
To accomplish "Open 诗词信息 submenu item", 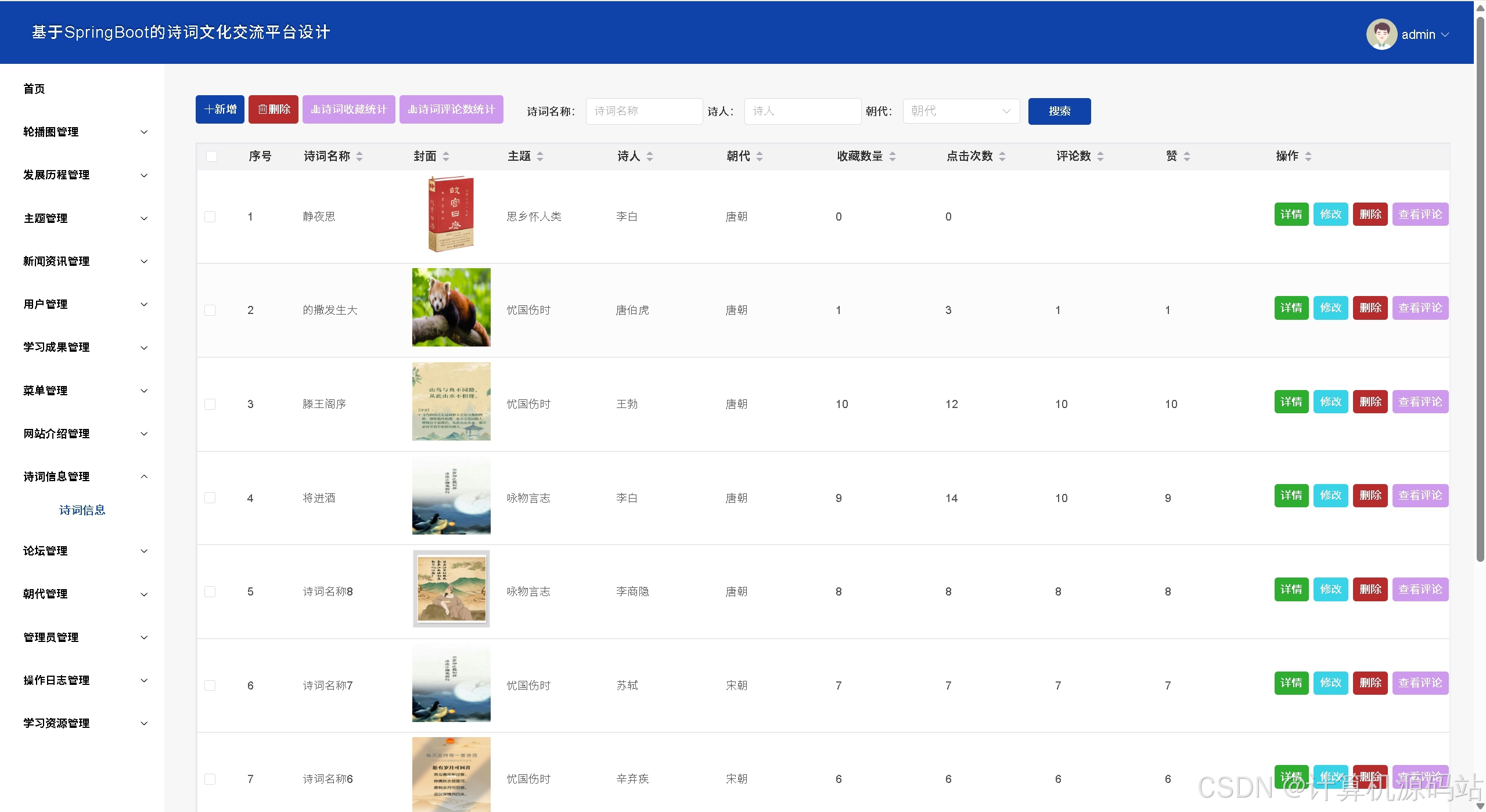I will (x=82, y=510).
